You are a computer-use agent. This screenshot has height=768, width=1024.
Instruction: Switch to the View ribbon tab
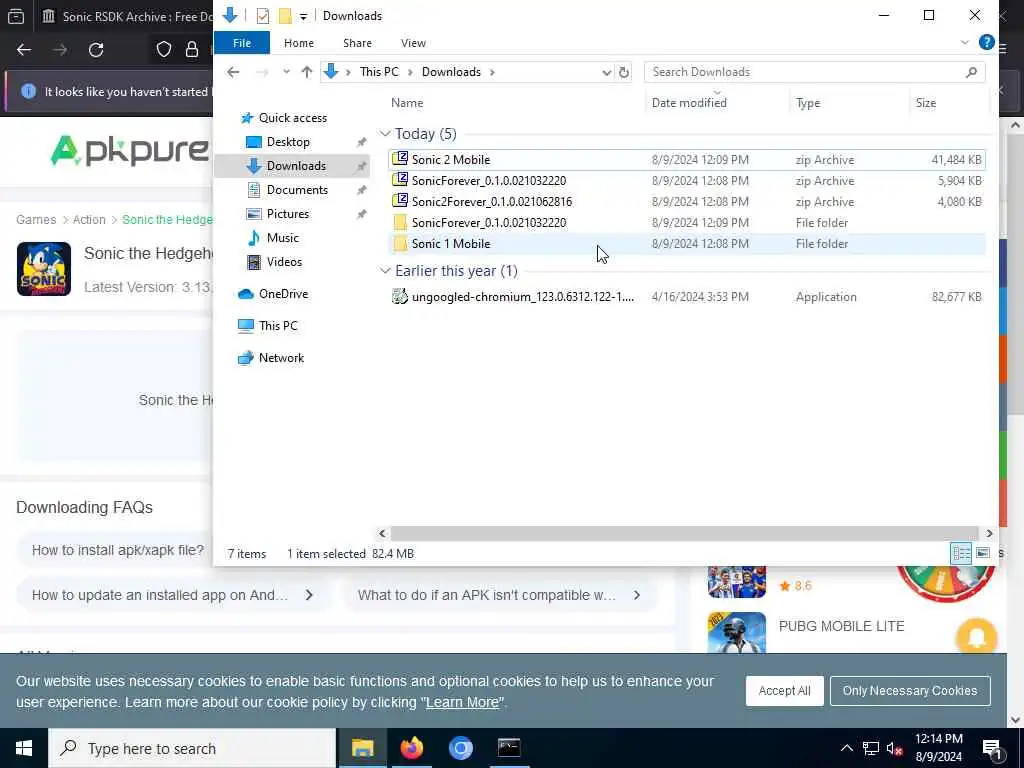click(x=413, y=43)
